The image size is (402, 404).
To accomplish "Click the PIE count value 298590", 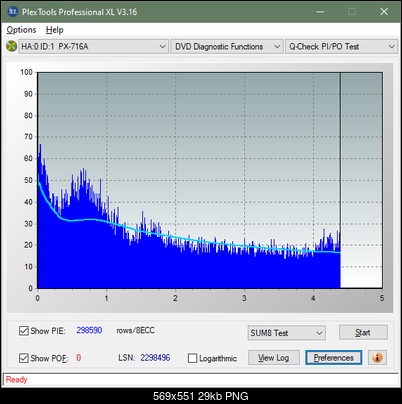I will 89,330.
